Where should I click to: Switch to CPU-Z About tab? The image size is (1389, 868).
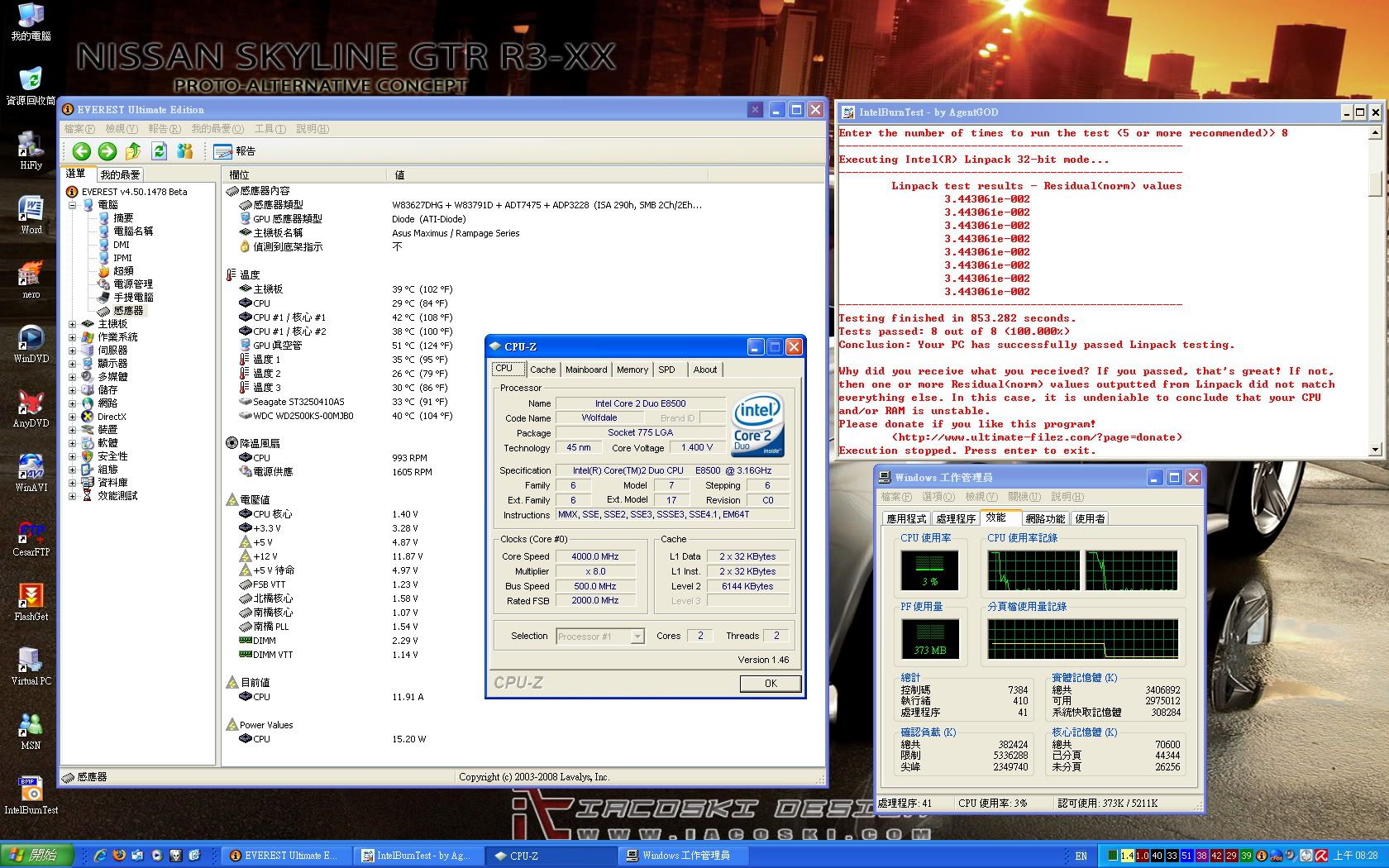pos(705,370)
